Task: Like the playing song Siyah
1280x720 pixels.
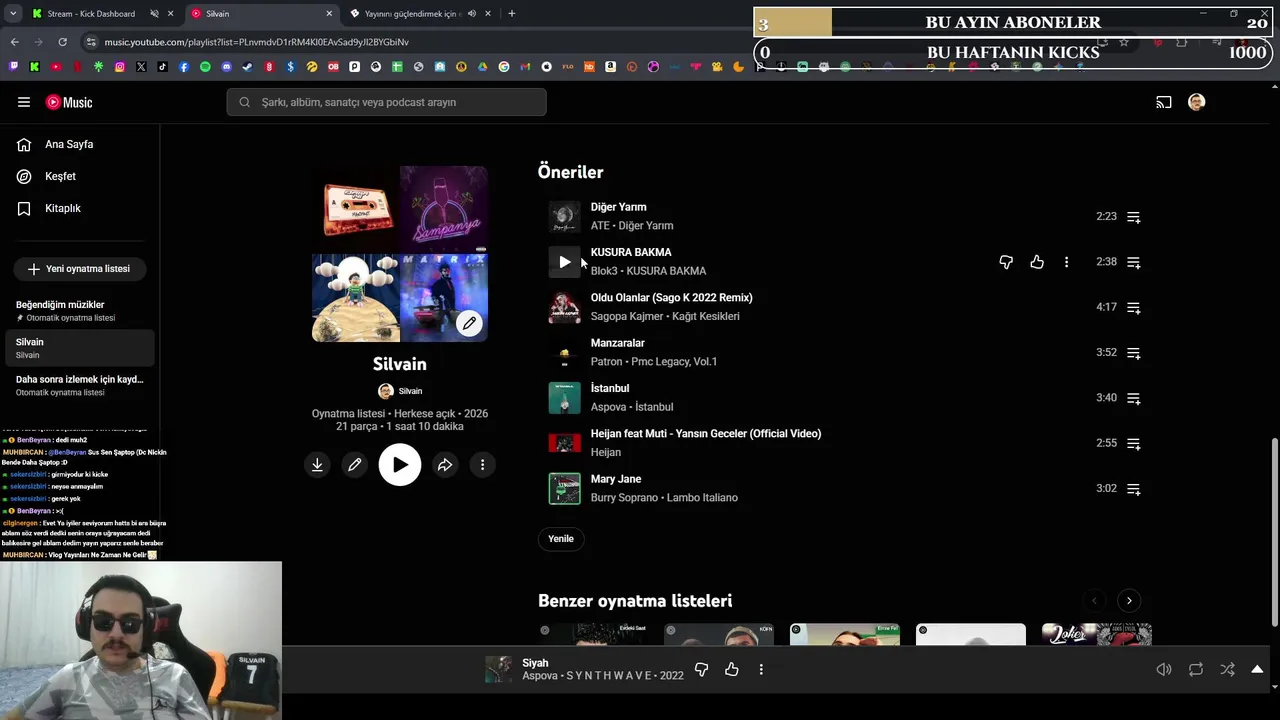Action: pyautogui.click(x=732, y=669)
